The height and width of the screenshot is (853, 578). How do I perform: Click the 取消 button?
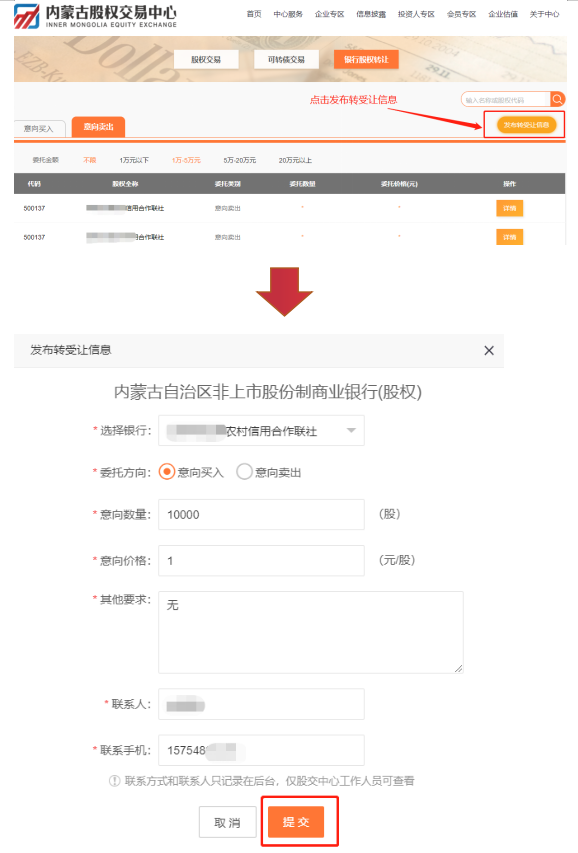[227, 822]
